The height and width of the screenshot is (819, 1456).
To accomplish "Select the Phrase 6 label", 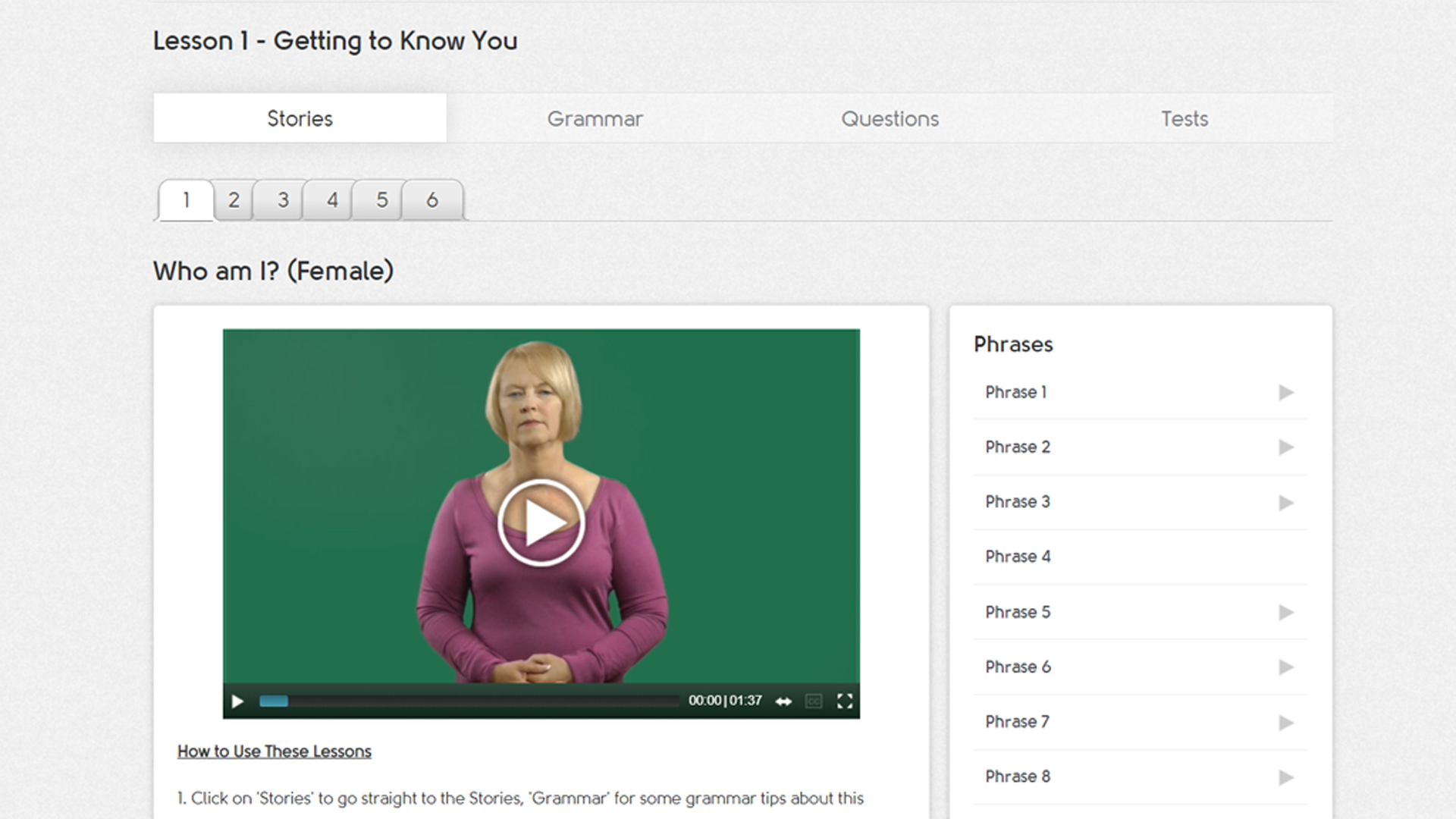I will point(1018,667).
